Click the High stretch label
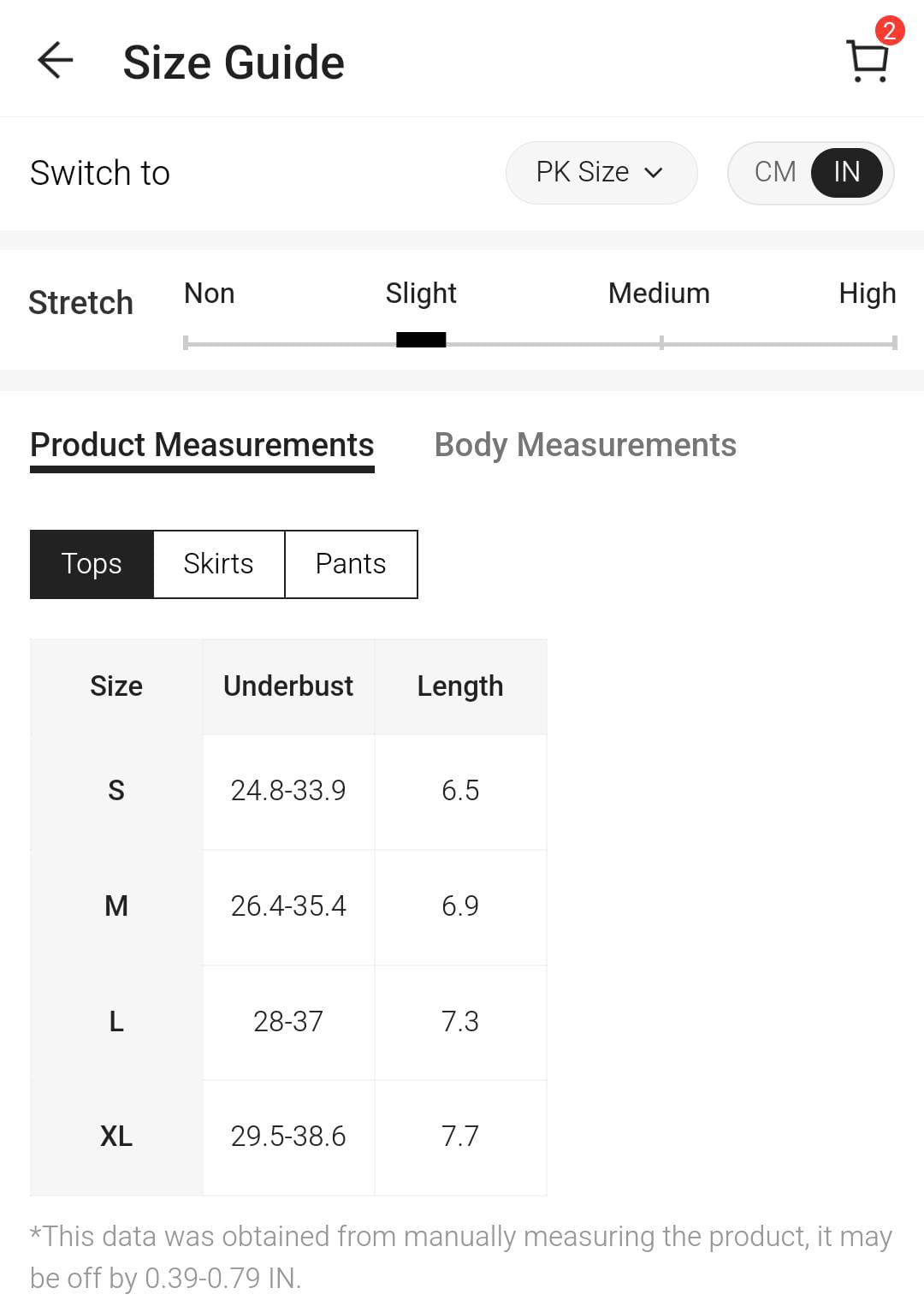Viewport: 924px width, 1312px height. 867,294
